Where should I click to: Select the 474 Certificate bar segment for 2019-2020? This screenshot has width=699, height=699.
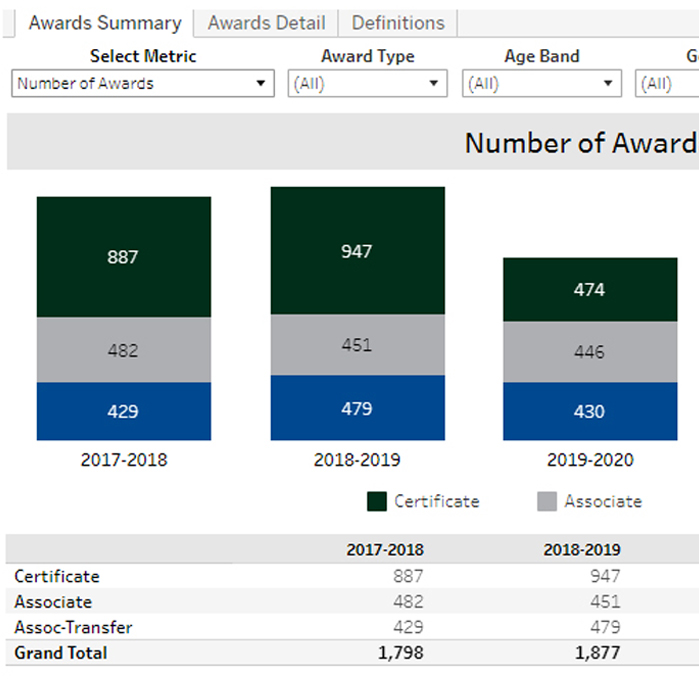[x=590, y=289]
